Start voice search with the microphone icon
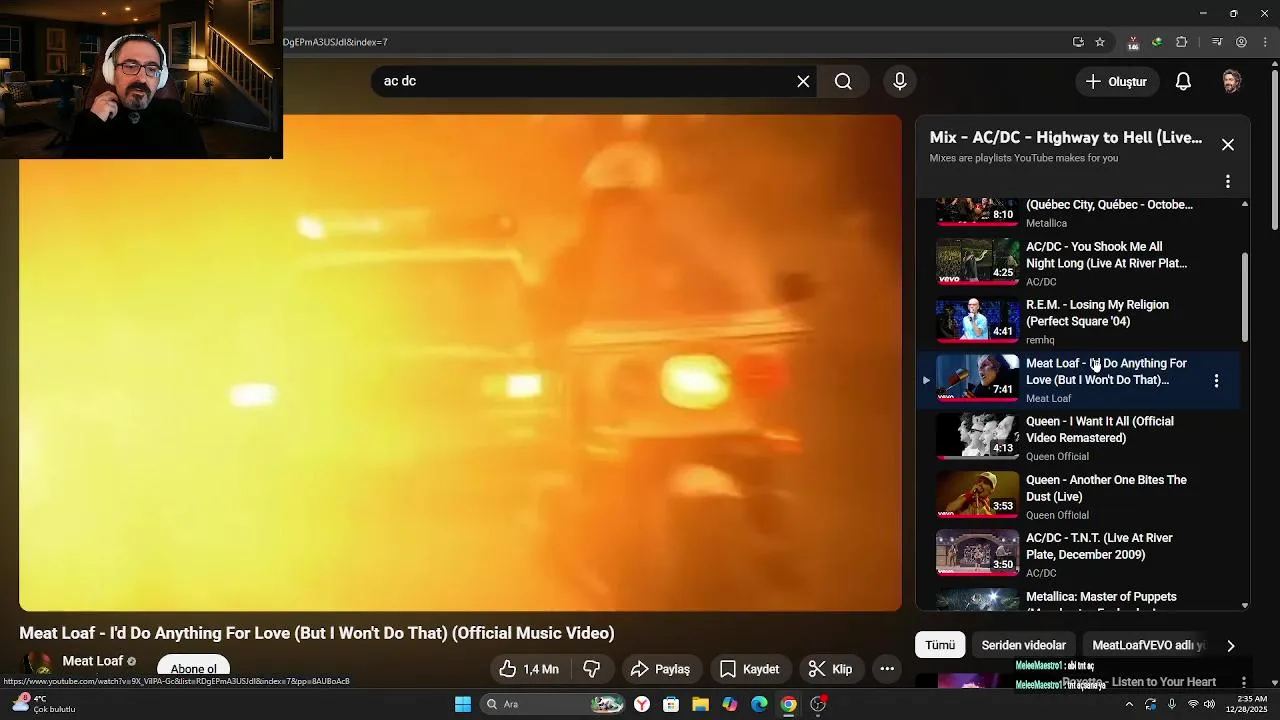The image size is (1280, 720). [899, 81]
